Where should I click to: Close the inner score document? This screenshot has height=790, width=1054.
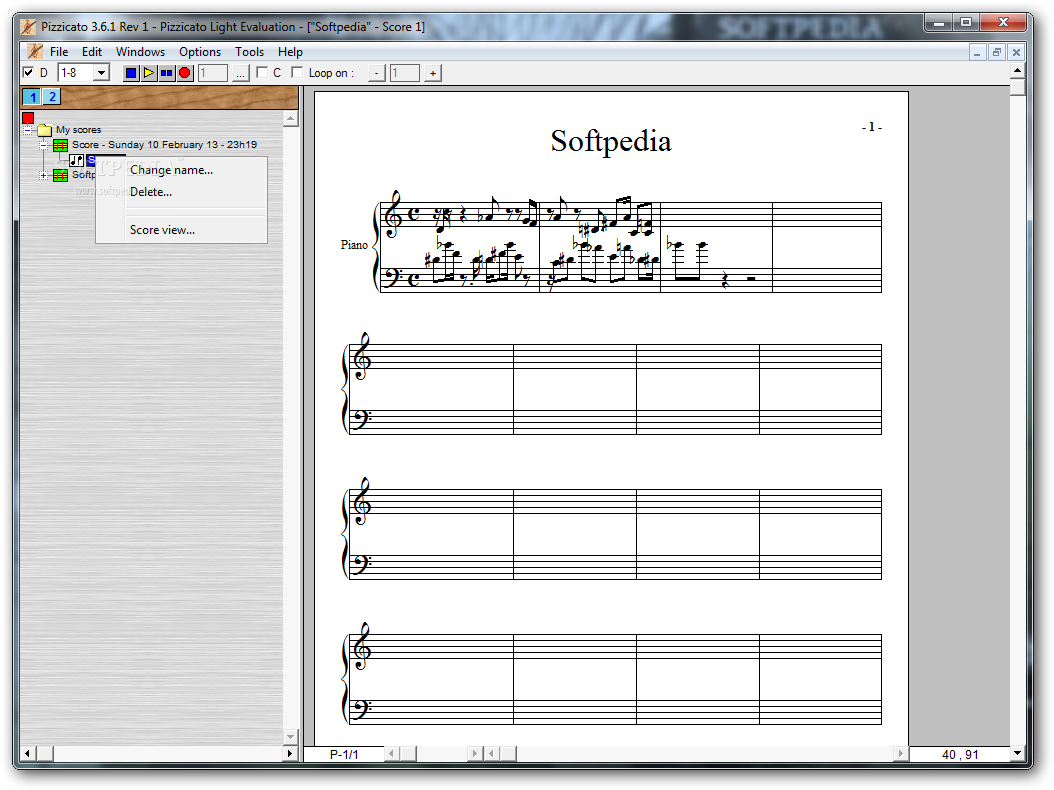coord(1016,52)
